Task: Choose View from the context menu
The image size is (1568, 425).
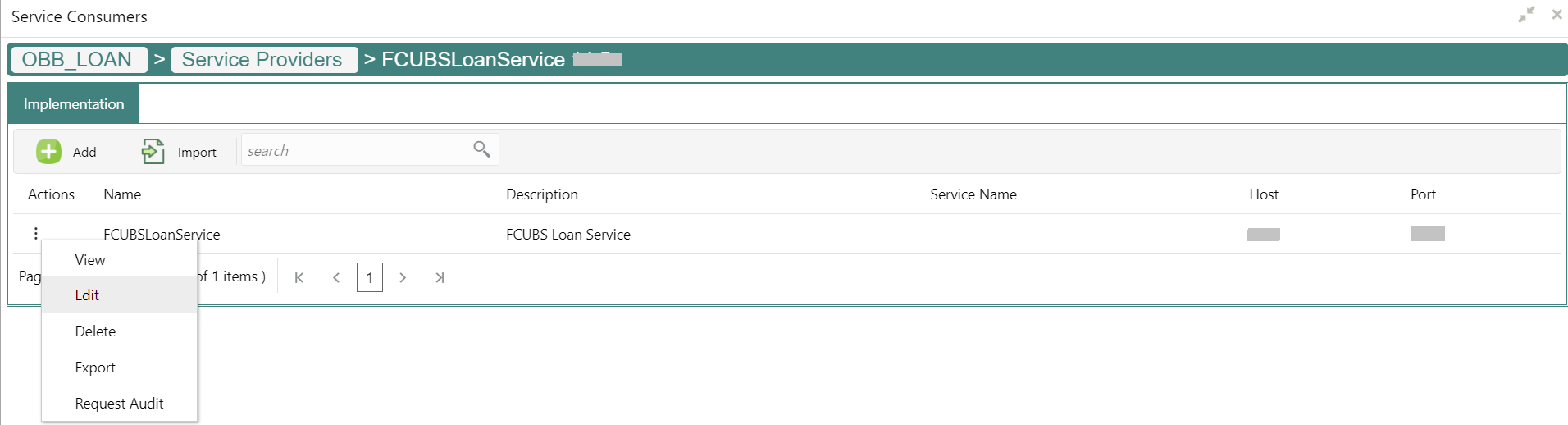Action: click(120, 259)
